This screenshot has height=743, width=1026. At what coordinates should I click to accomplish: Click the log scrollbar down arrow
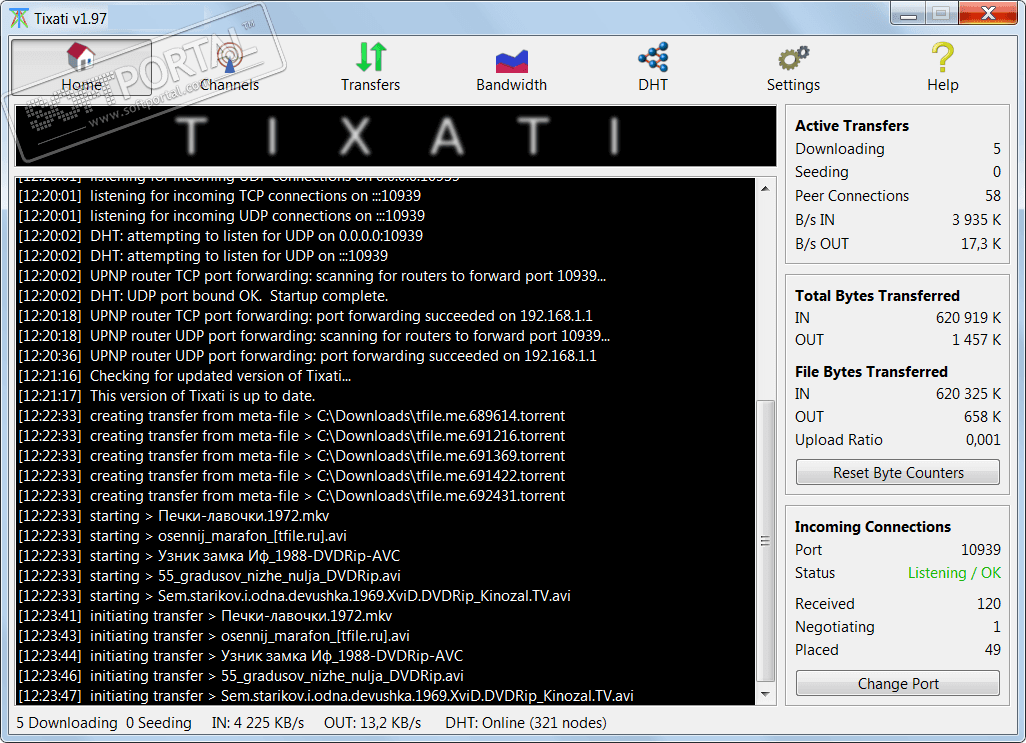(765, 695)
